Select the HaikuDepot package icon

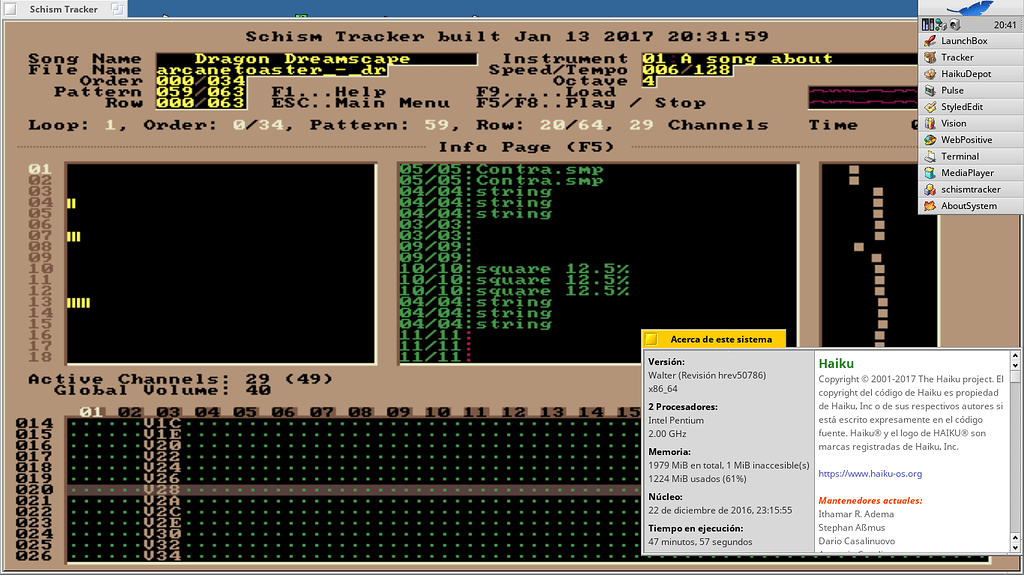[x=930, y=74]
